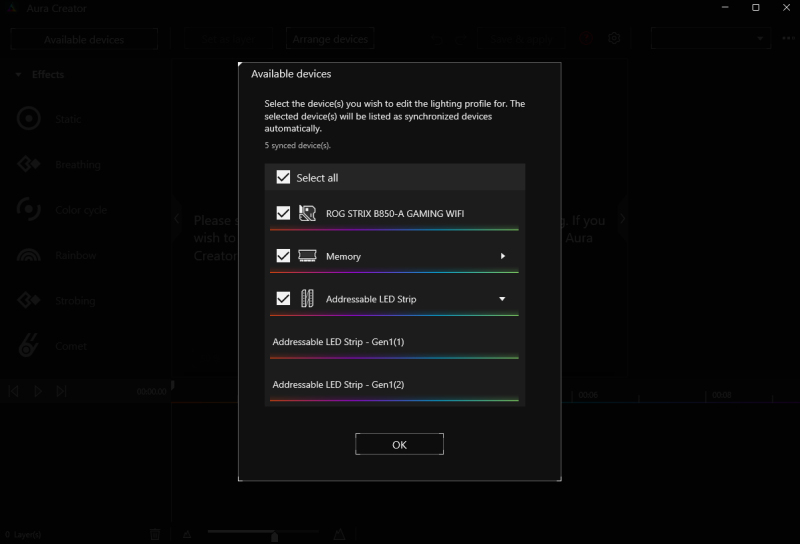
Task: Open Available devices in the toolbar
Action: tap(84, 39)
